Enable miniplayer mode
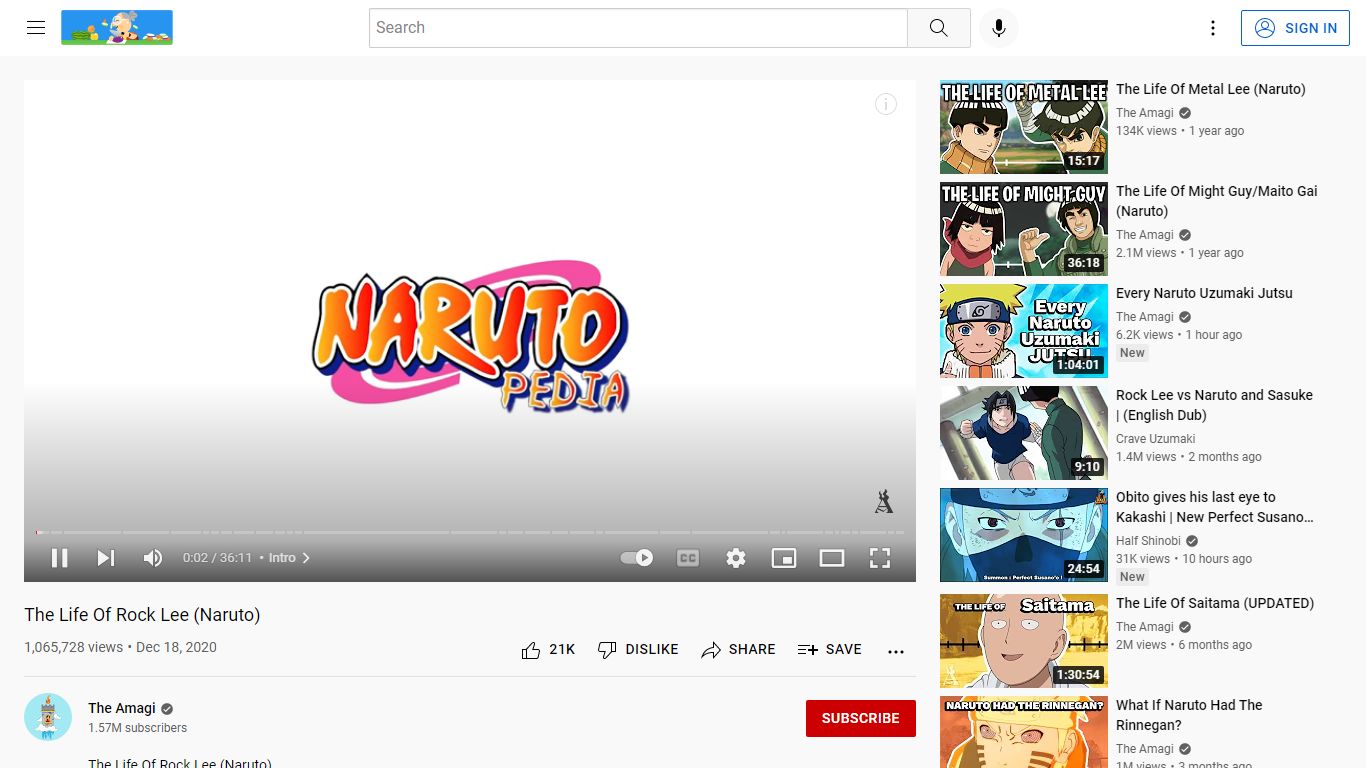 coord(784,558)
